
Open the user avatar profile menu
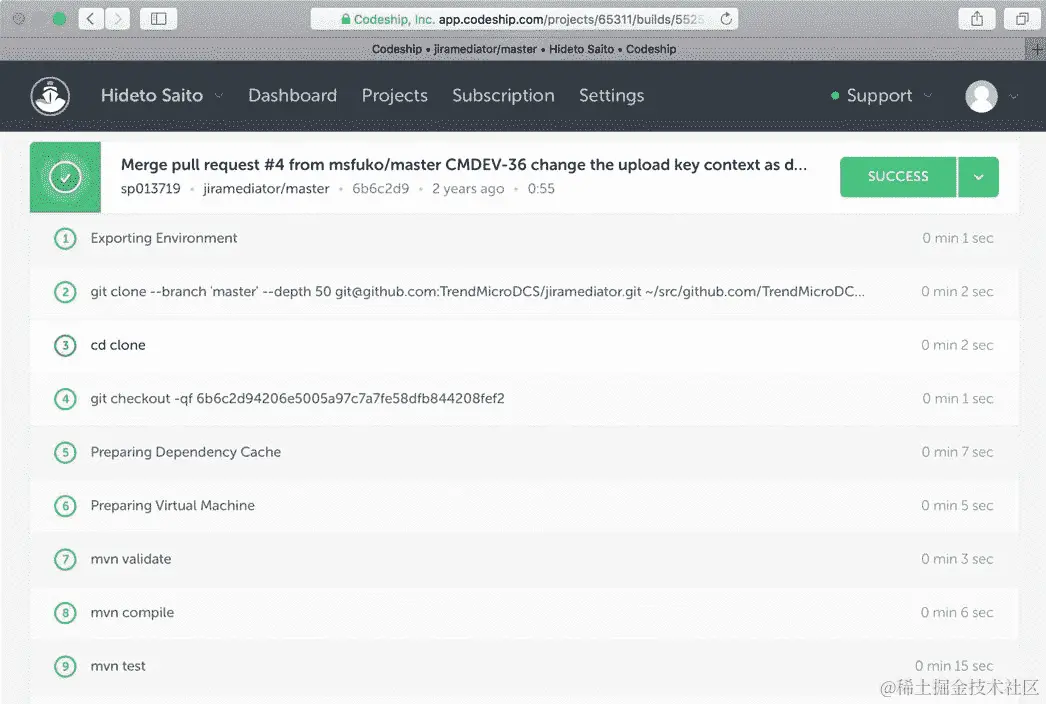click(981, 96)
